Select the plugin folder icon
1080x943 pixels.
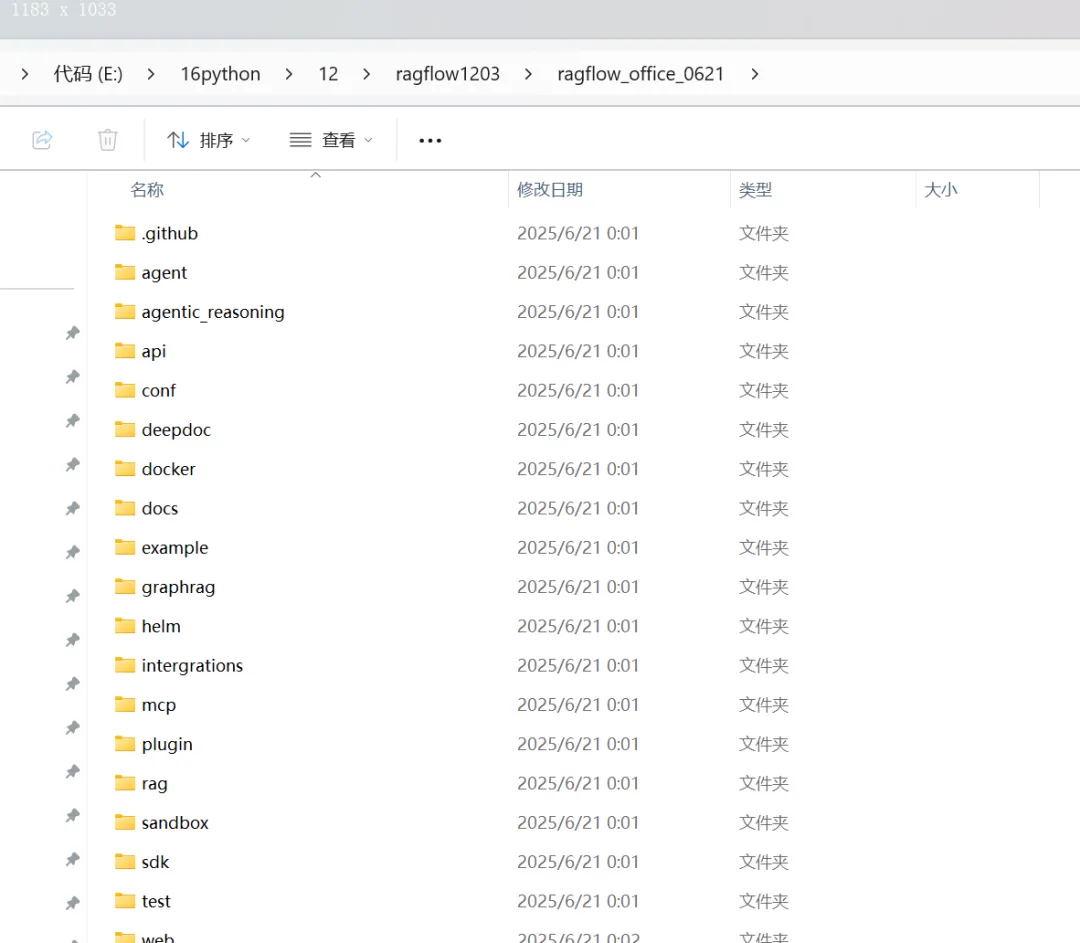tap(125, 743)
